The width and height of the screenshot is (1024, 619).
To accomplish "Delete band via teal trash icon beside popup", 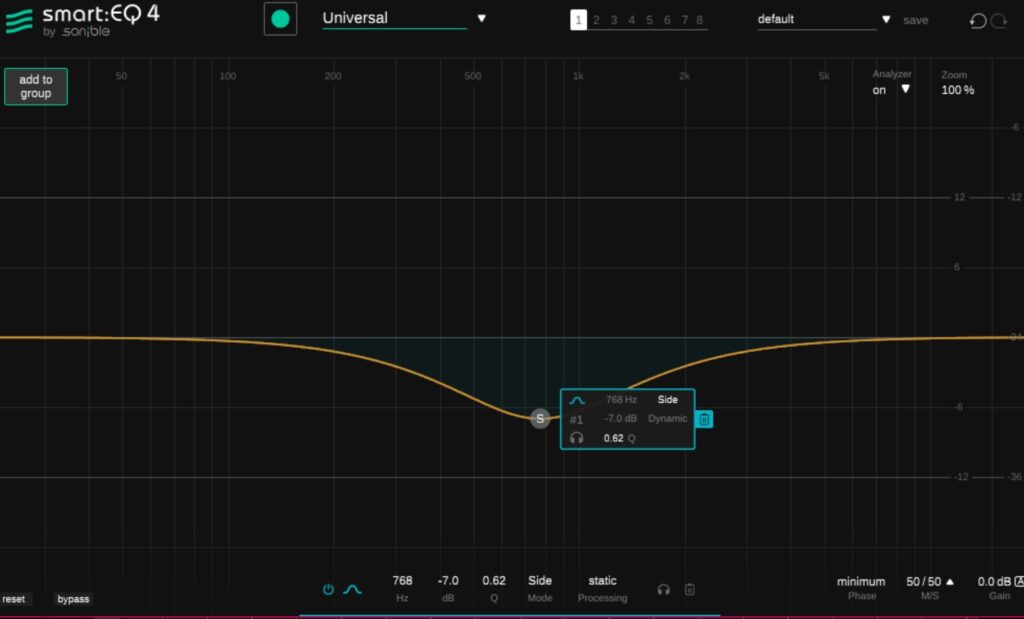I will 704,419.
